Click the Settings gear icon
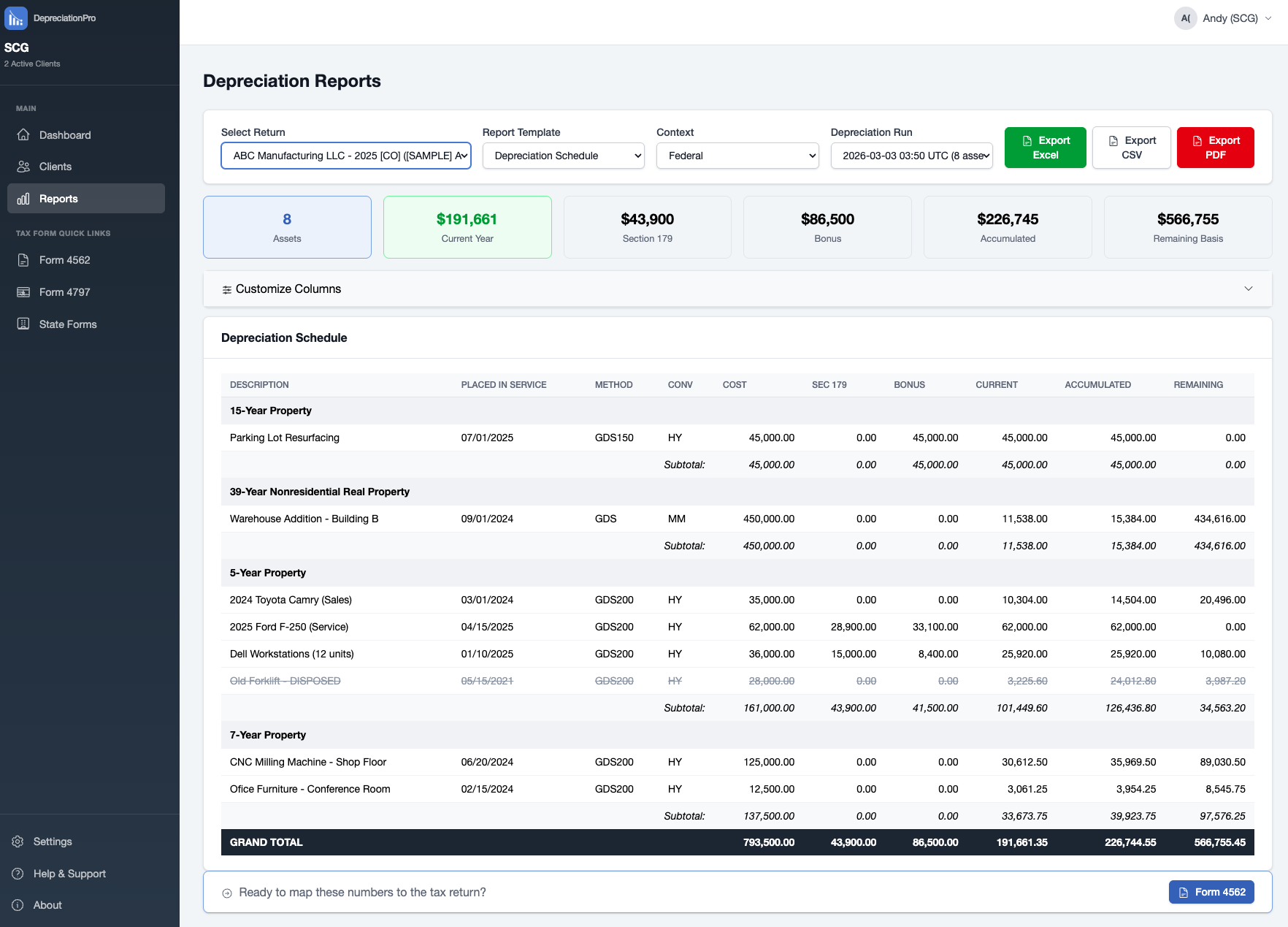Image resolution: width=1288 pixels, height=927 pixels. (18, 842)
